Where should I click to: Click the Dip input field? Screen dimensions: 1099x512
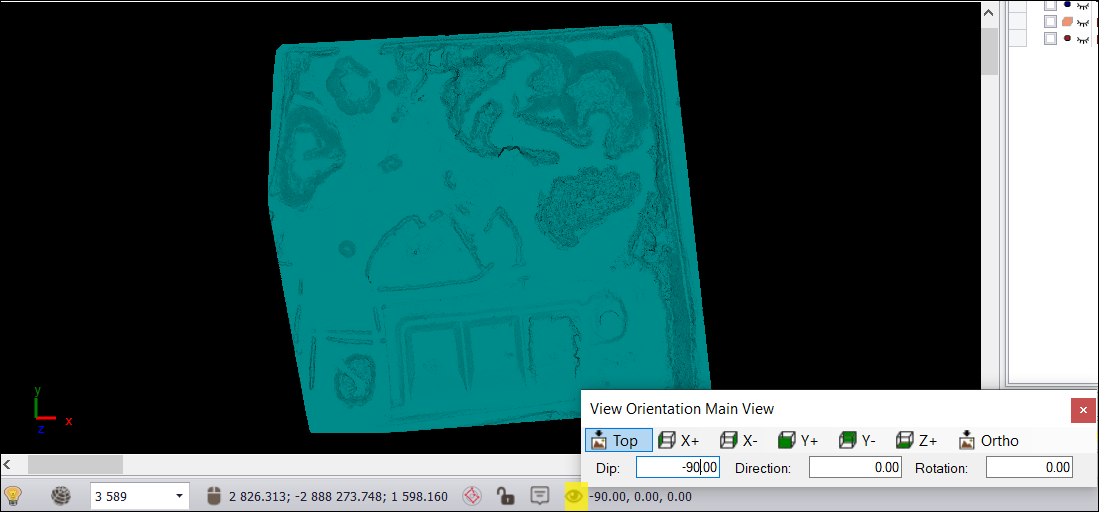point(678,467)
